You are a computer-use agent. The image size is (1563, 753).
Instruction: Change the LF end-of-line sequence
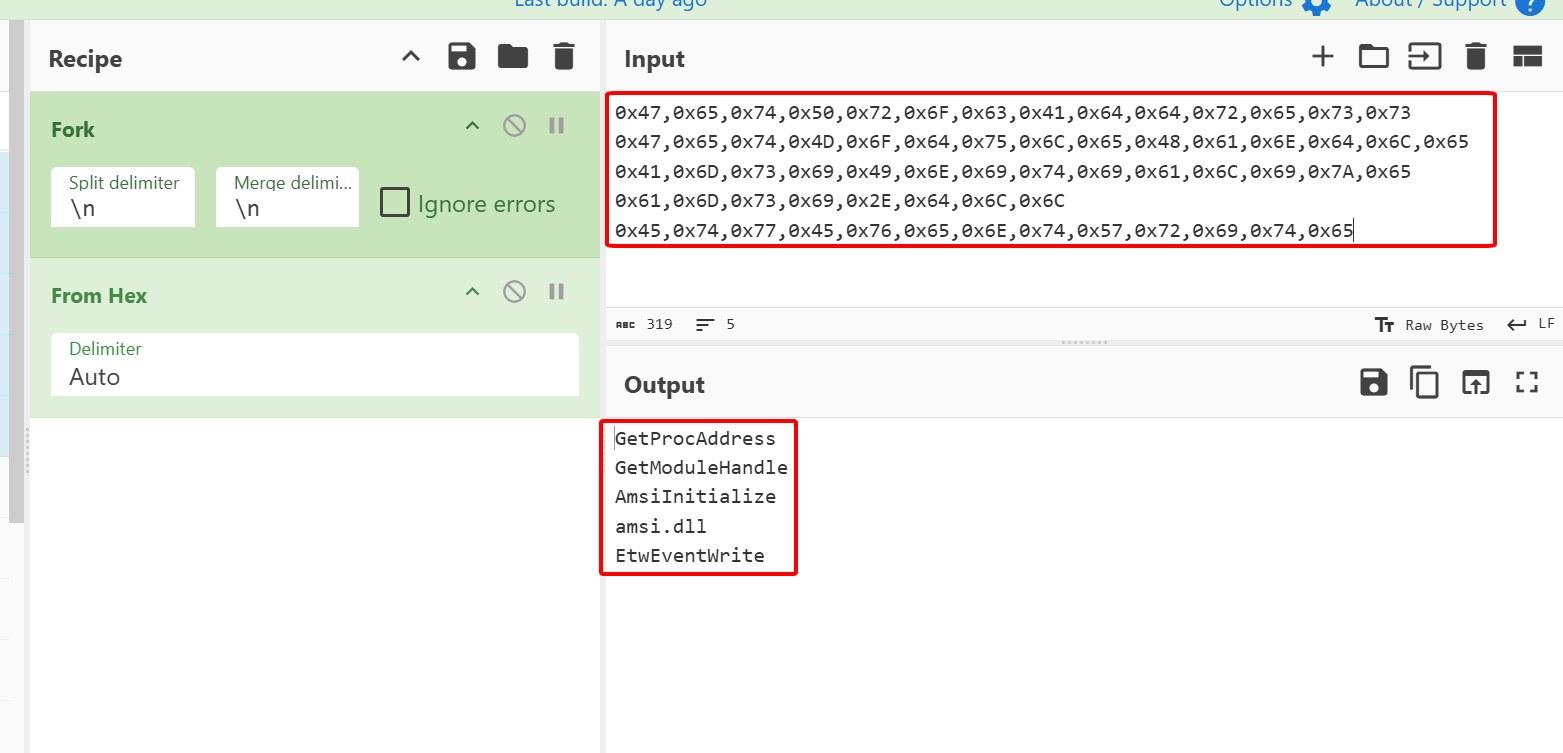tap(1532, 324)
